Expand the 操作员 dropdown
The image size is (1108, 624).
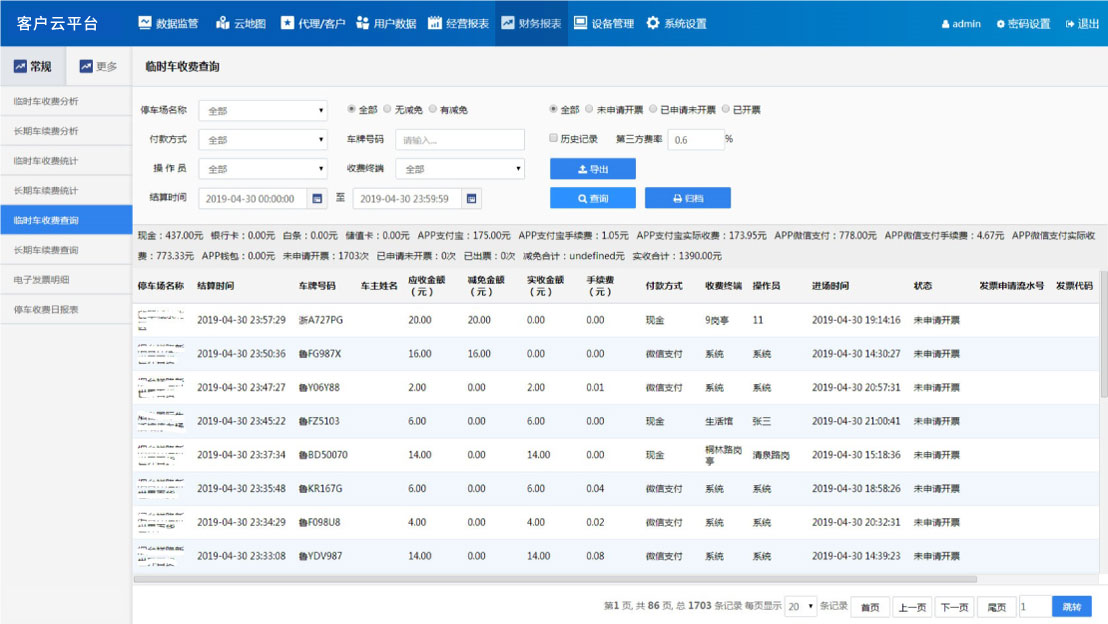coord(263,169)
